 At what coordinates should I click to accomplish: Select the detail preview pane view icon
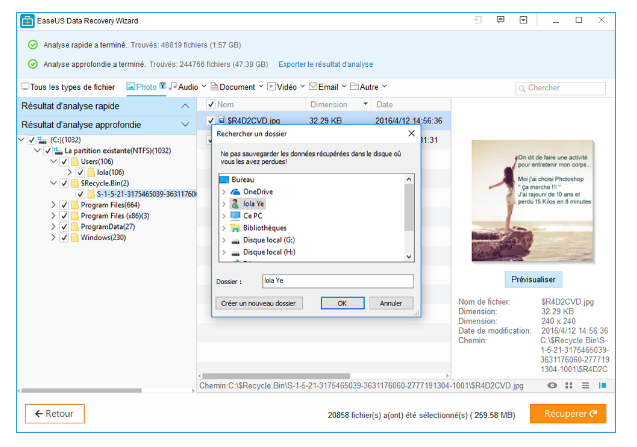(x=602, y=385)
